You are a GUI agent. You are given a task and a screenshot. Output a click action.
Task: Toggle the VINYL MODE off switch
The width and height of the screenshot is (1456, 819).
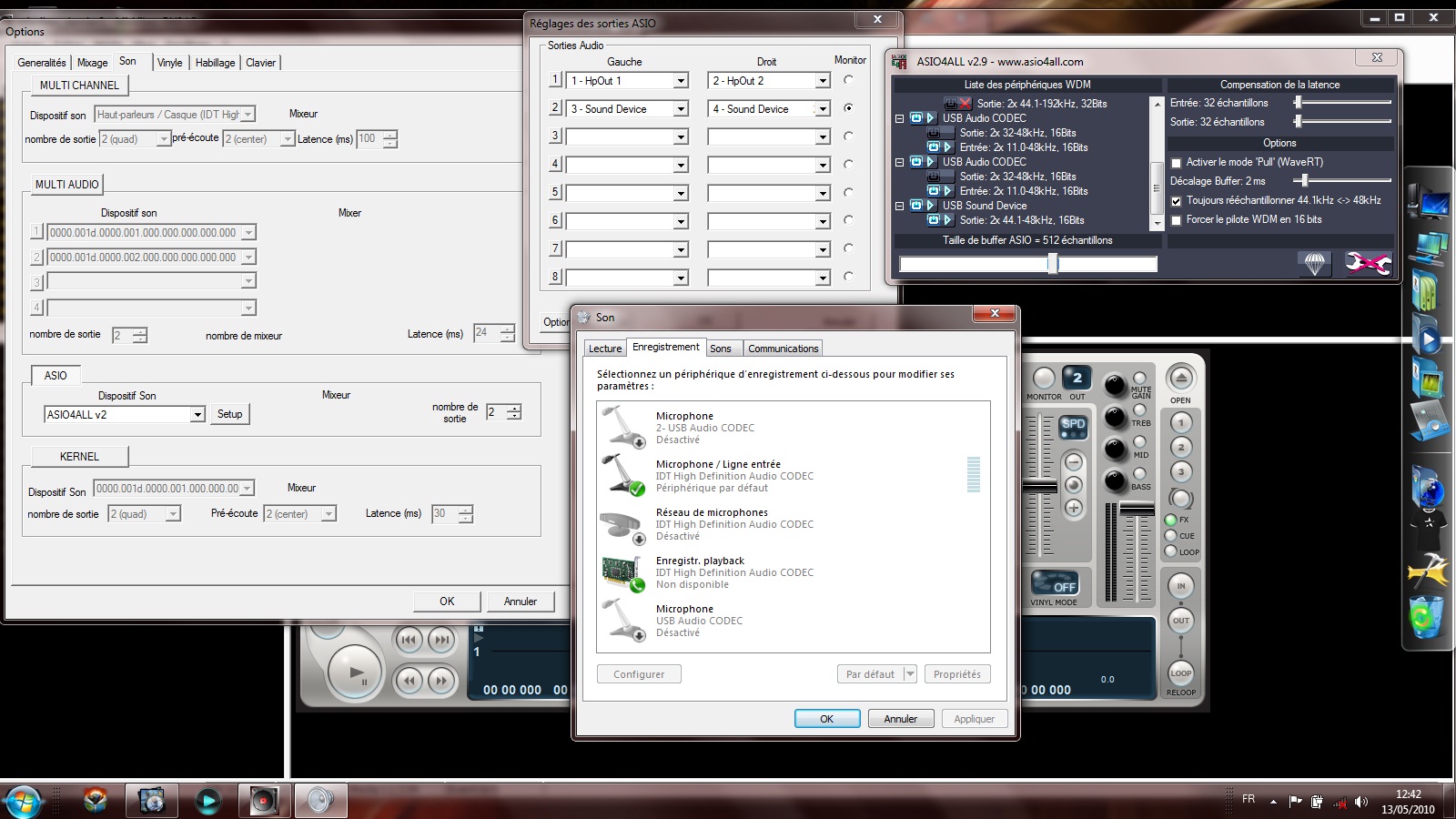(1054, 583)
